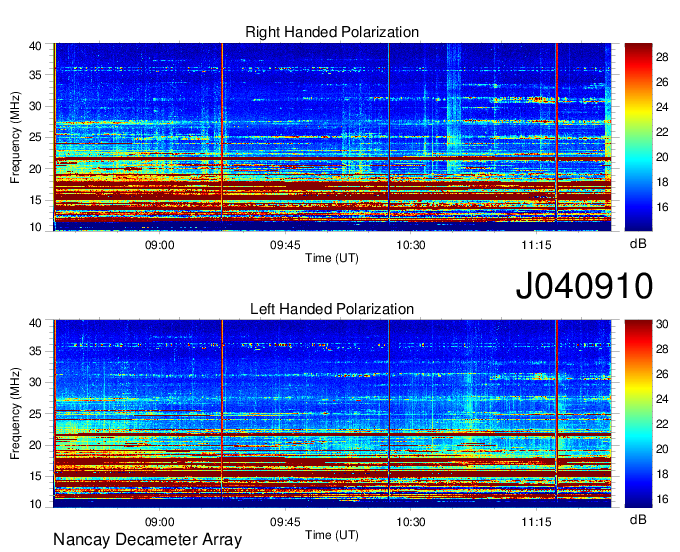The image size is (680, 552).
Task: Click the 35 MHz tick of Left Handed plot
Action: 35,351
